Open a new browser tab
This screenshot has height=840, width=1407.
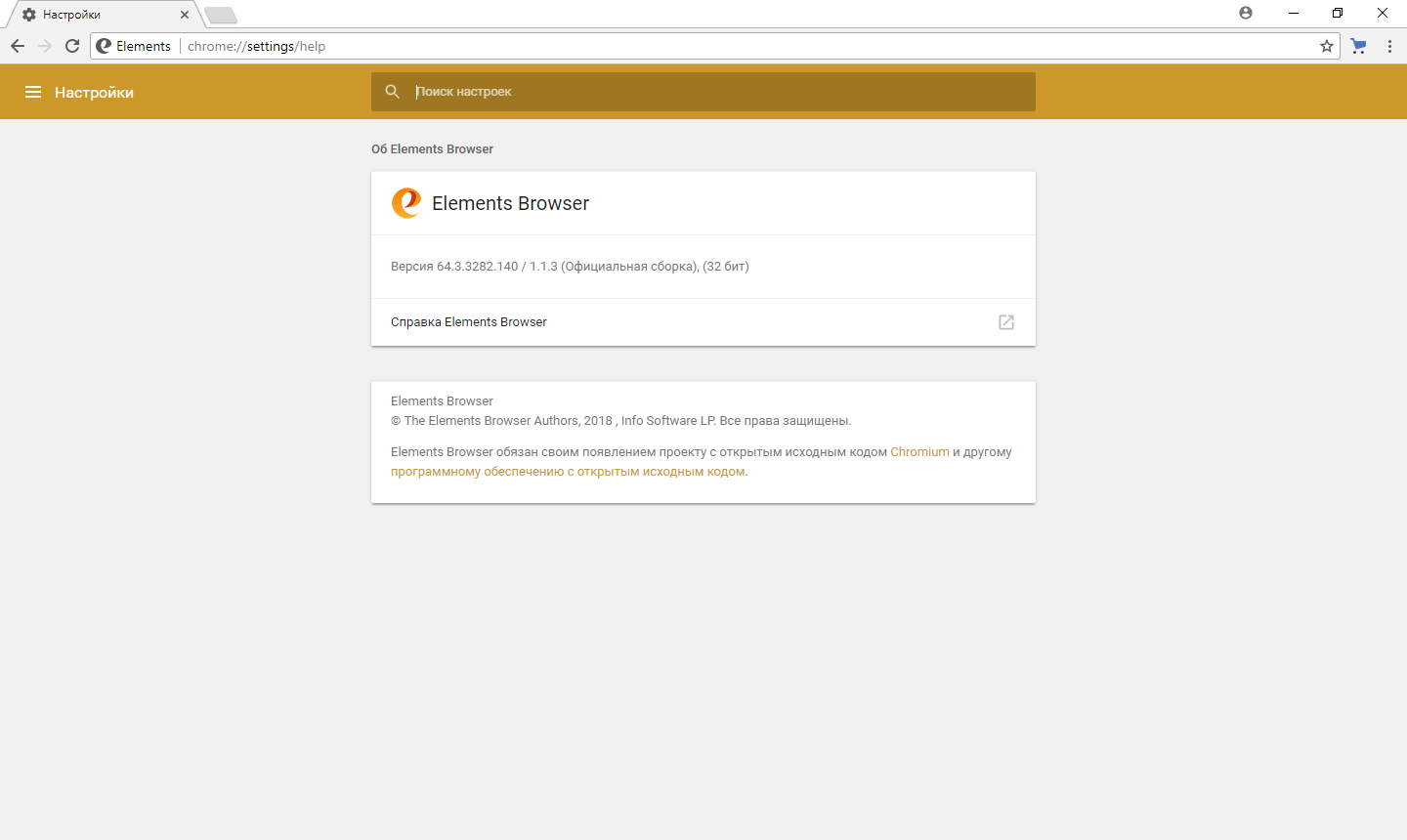pyautogui.click(x=219, y=15)
